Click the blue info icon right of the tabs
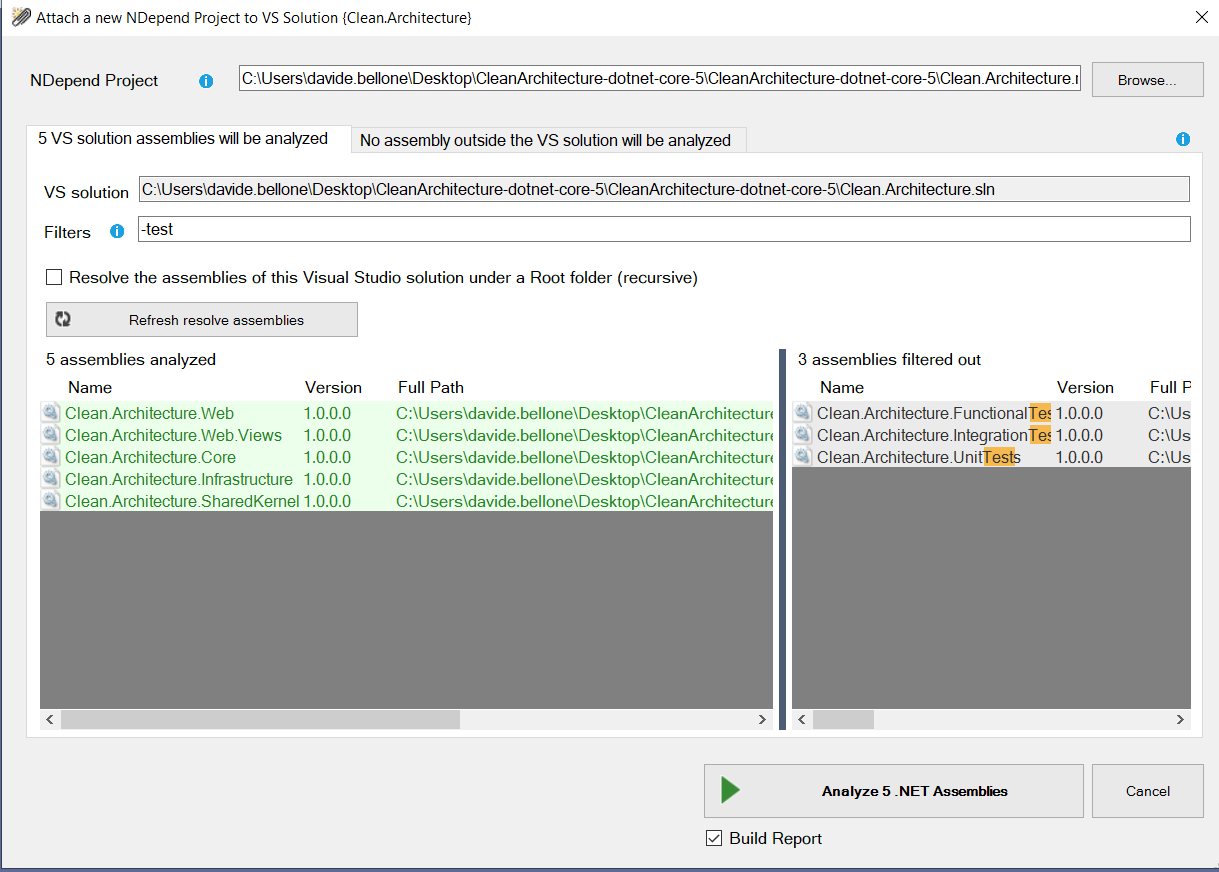The width and height of the screenshot is (1219, 872). click(x=1183, y=139)
